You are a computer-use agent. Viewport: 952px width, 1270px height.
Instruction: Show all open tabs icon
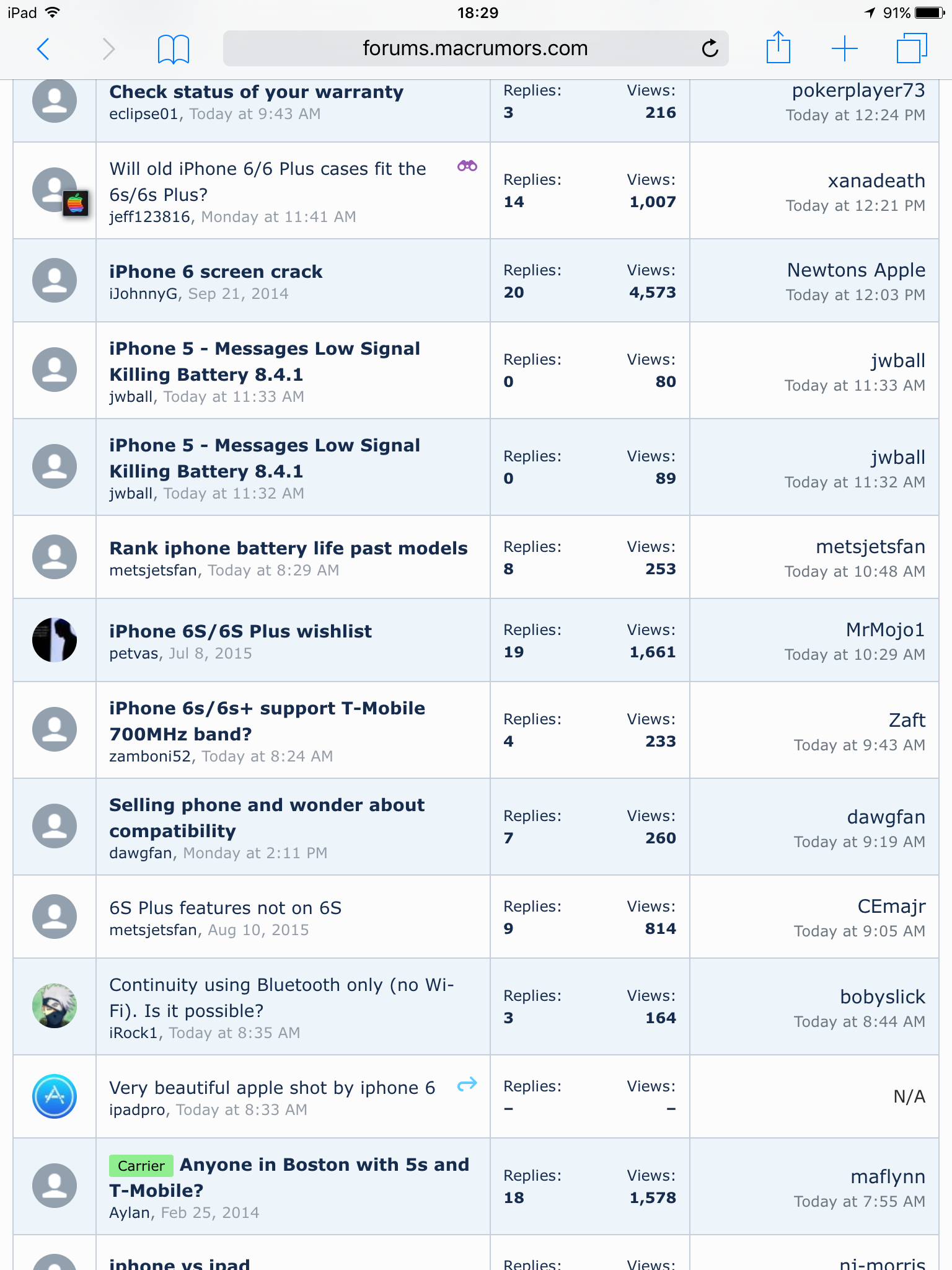coord(912,48)
